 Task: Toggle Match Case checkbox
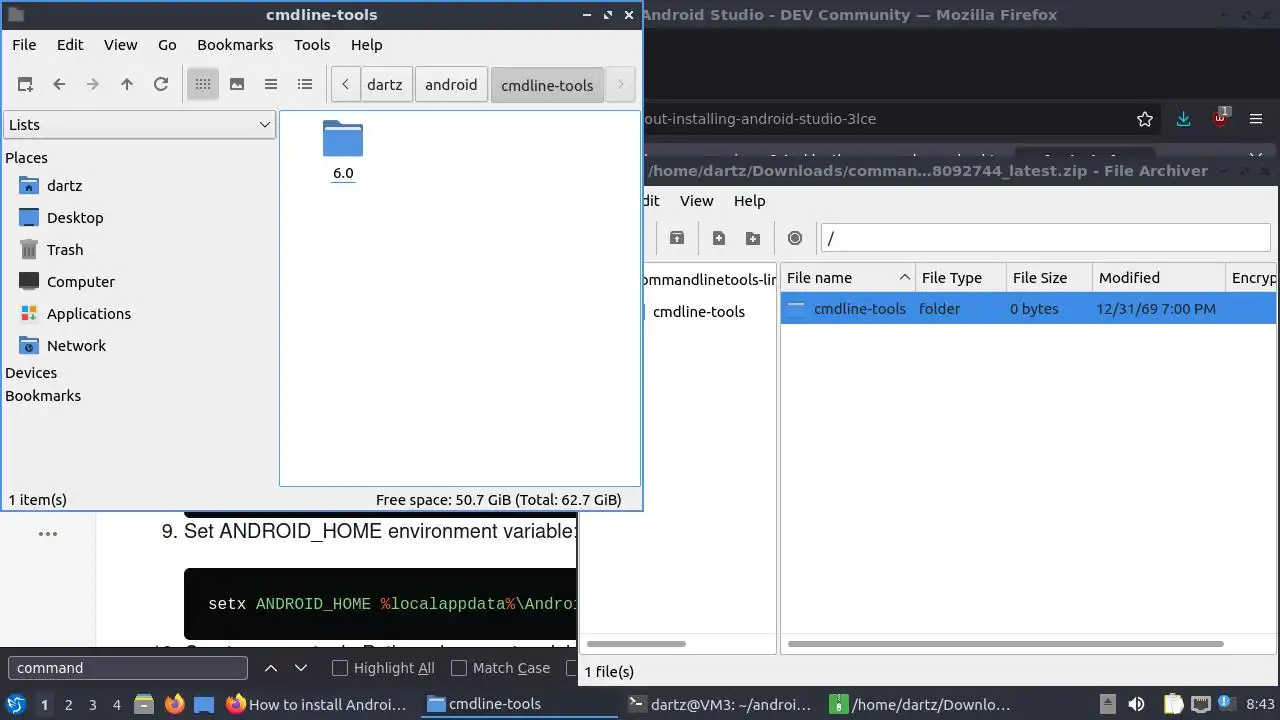point(459,668)
